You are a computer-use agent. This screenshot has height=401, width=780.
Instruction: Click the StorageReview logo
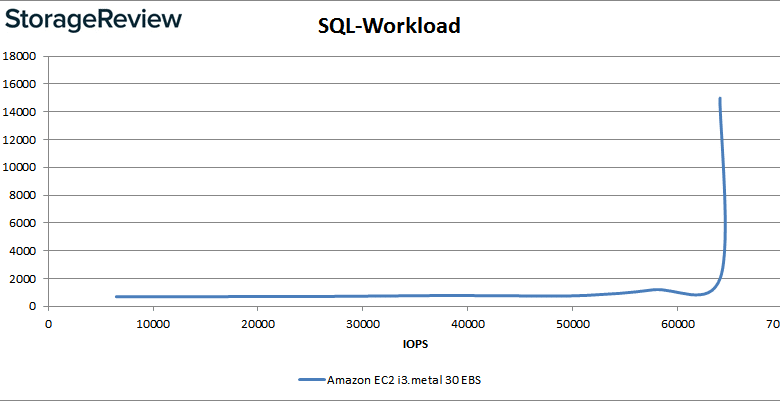(x=94, y=19)
